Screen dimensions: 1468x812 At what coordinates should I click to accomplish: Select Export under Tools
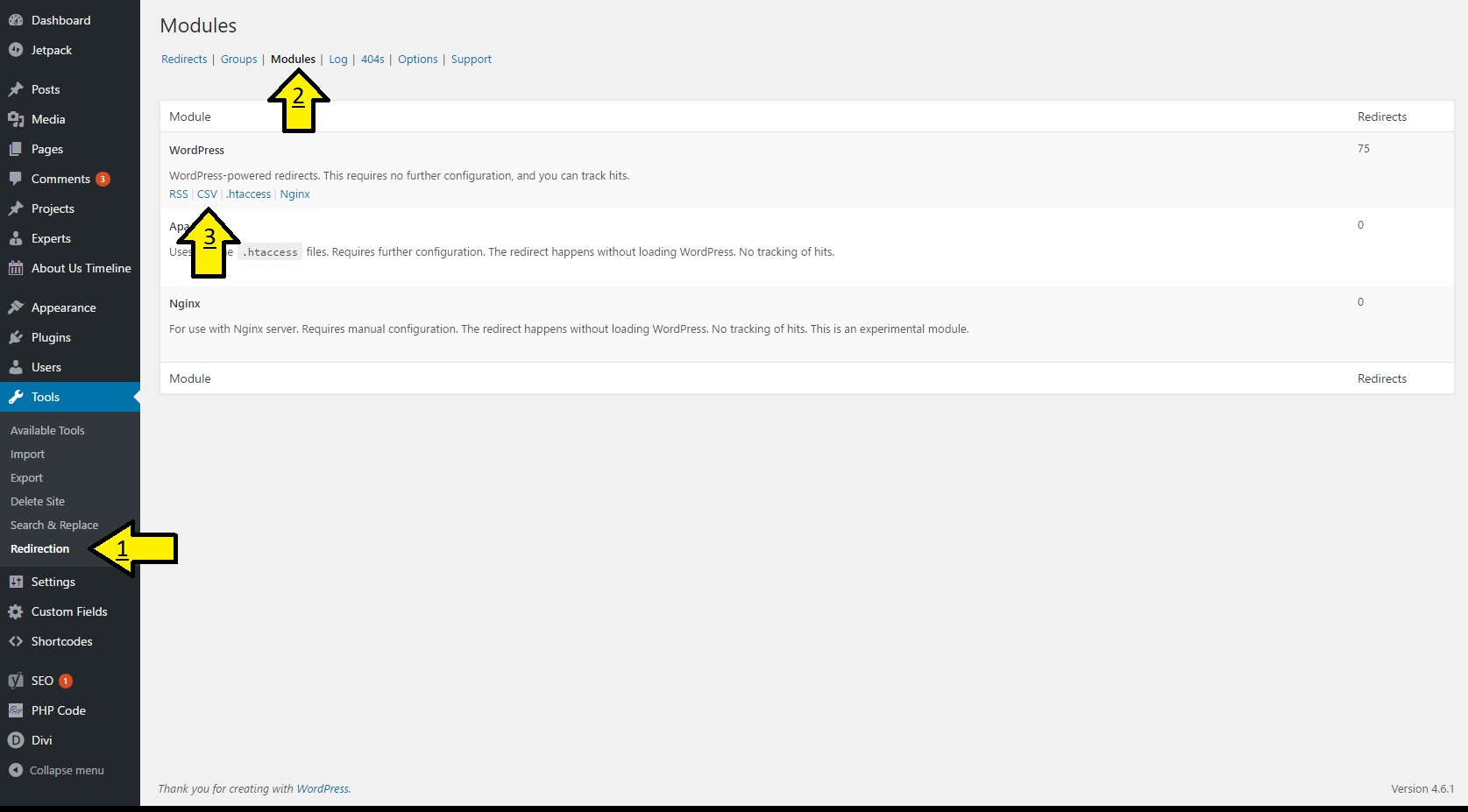(x=26, y=477)
